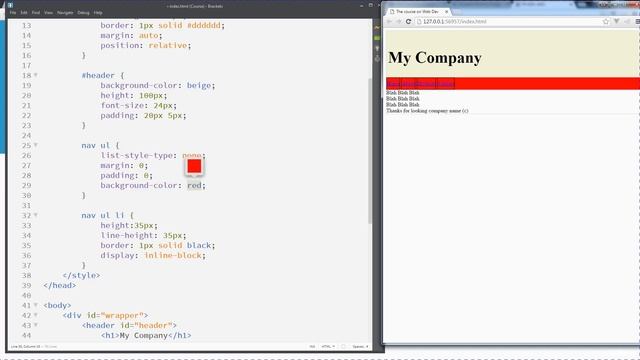Click the Brackets app icon in title bar
Screen dimensions: 640x360
pos(10,5)
